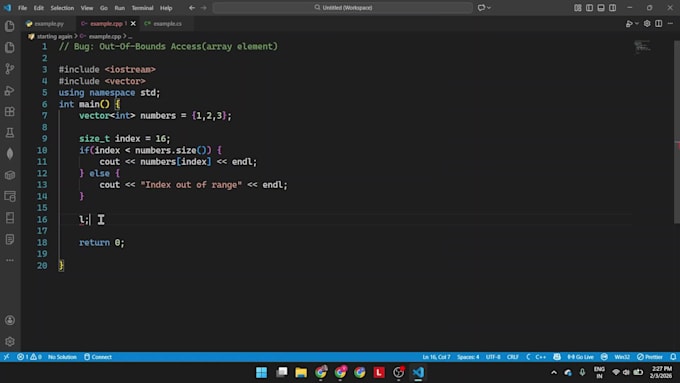Change indentation via Spaces: 4

[468, 357]
